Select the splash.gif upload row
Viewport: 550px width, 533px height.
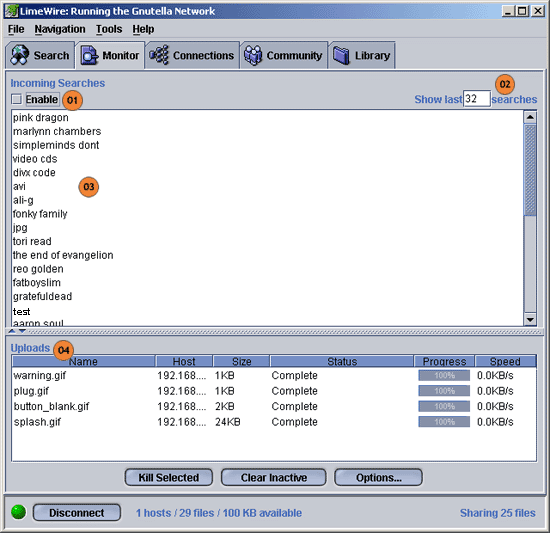coord(274,421)
